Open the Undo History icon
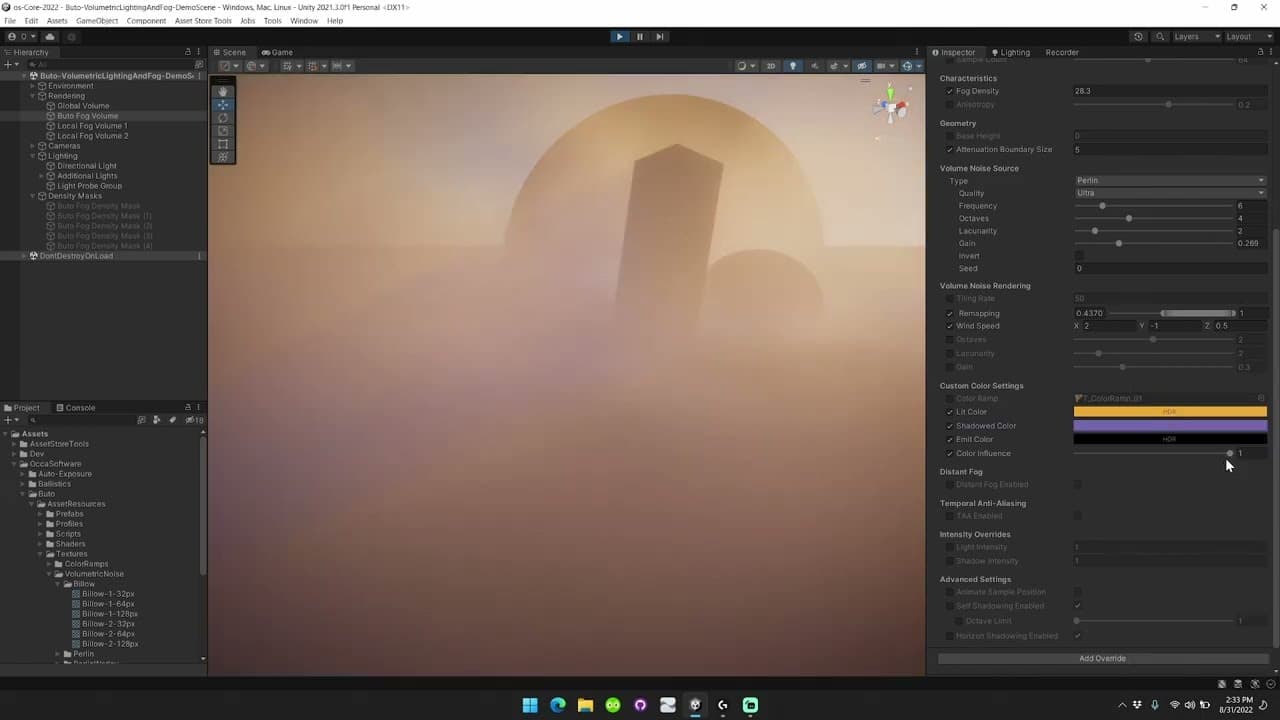This screenshot has height=720, width=1280. click(x=1138, y=37)
